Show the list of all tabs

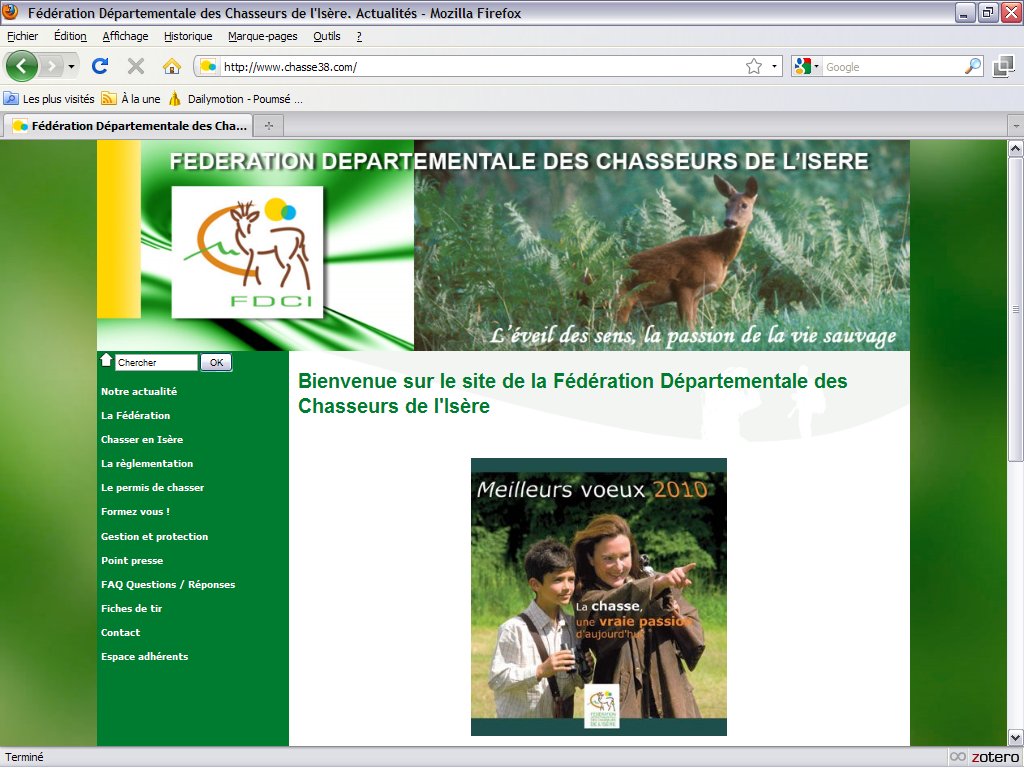tap(1015, 126)
